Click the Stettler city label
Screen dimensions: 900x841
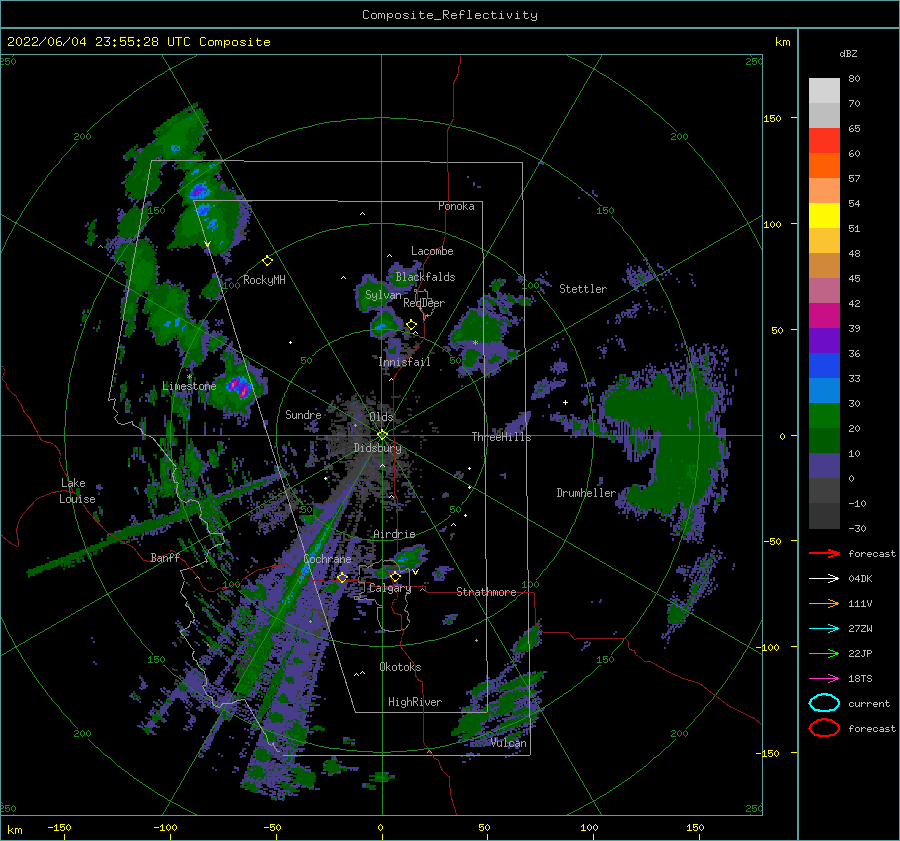point(583,289)
